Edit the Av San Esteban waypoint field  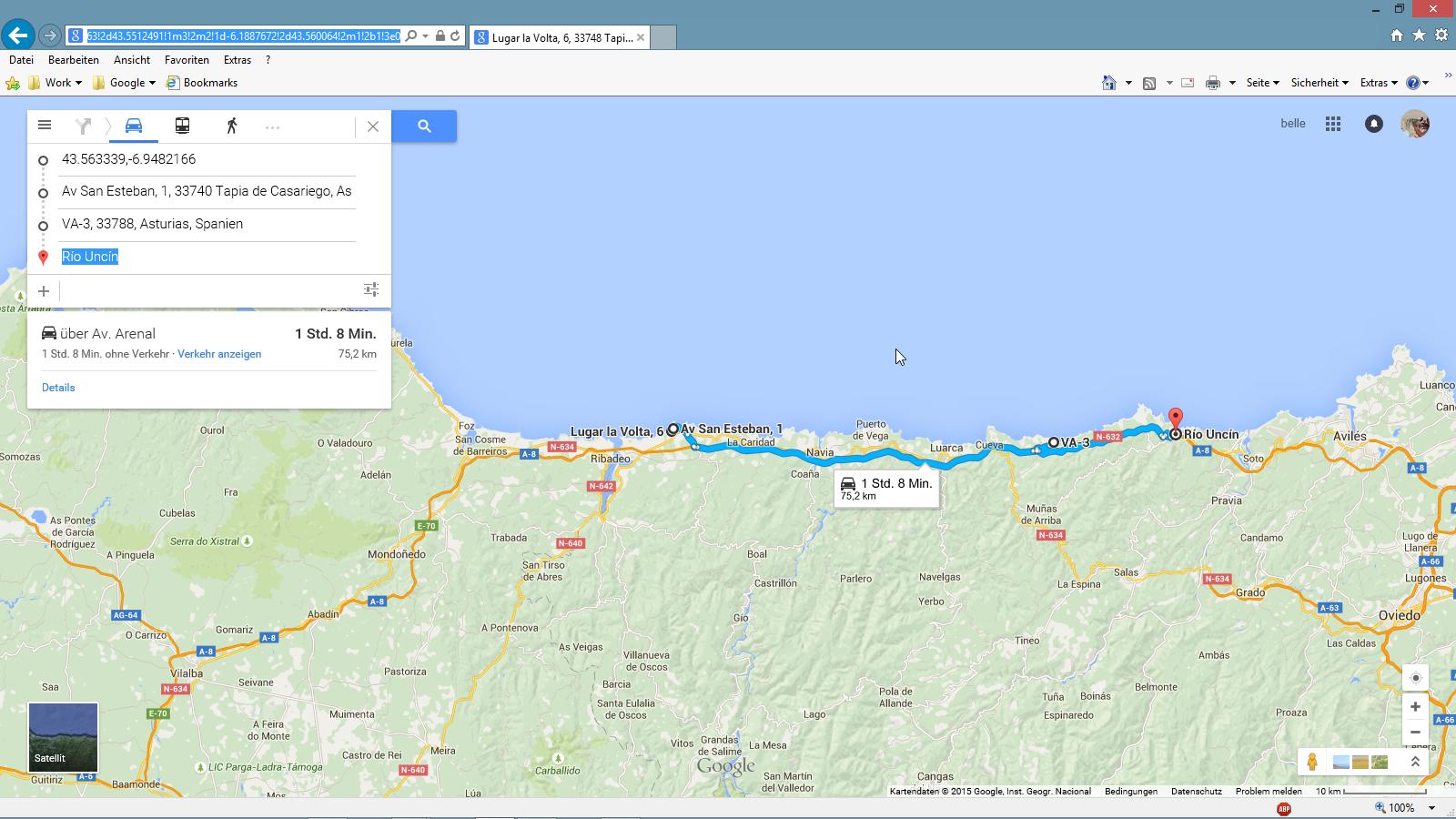208,191
